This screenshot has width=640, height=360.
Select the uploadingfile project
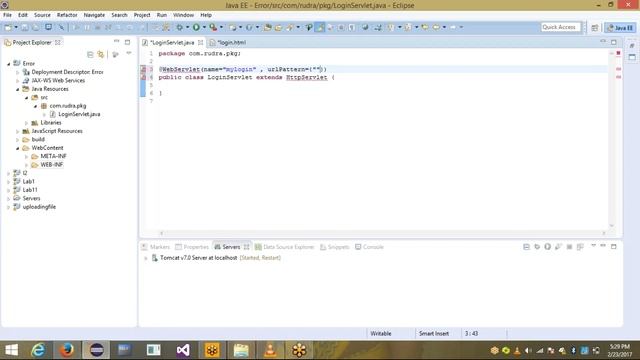[x=39, y=207]
